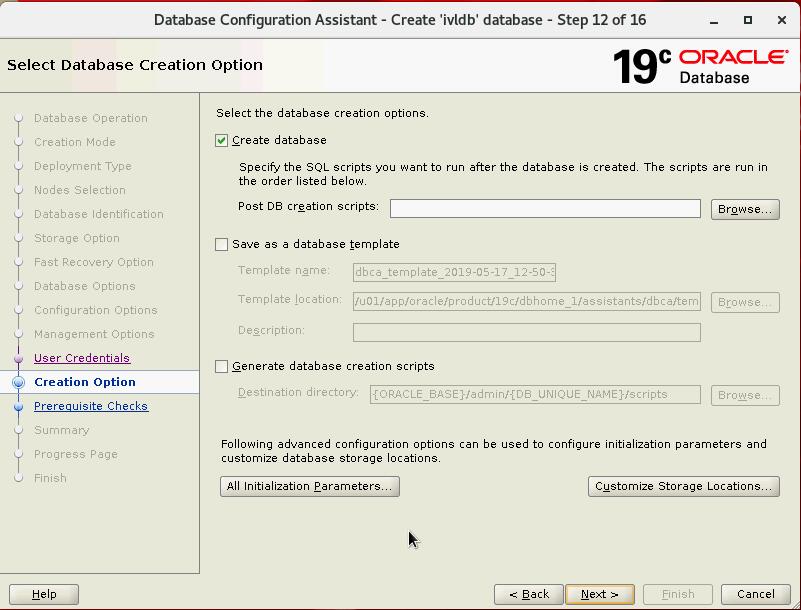Maximize the Database Configuration Assistant window

coord(747,20)
